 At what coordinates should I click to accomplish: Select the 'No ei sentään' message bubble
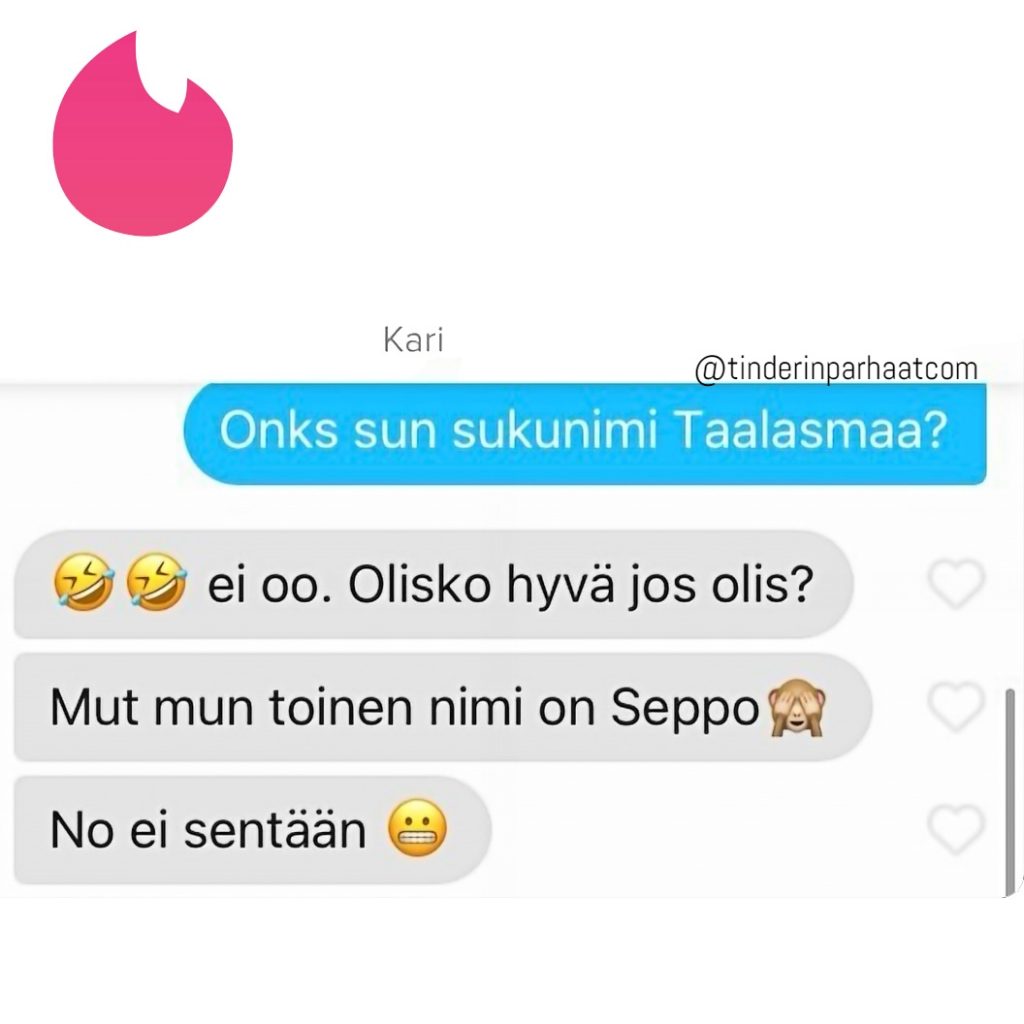pos(252,830)
